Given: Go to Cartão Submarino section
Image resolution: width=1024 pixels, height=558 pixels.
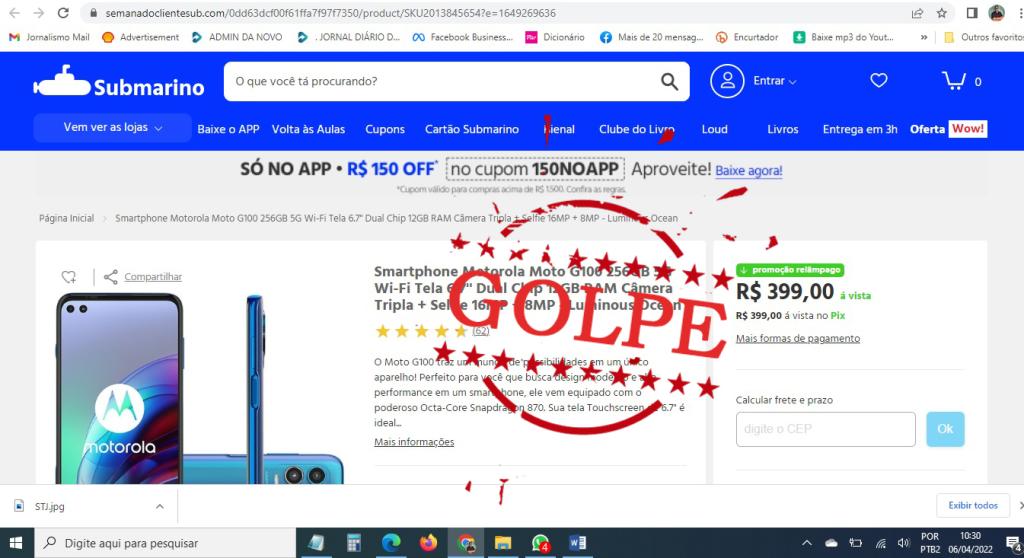Looking at the screenshot, I should point(472,129).
